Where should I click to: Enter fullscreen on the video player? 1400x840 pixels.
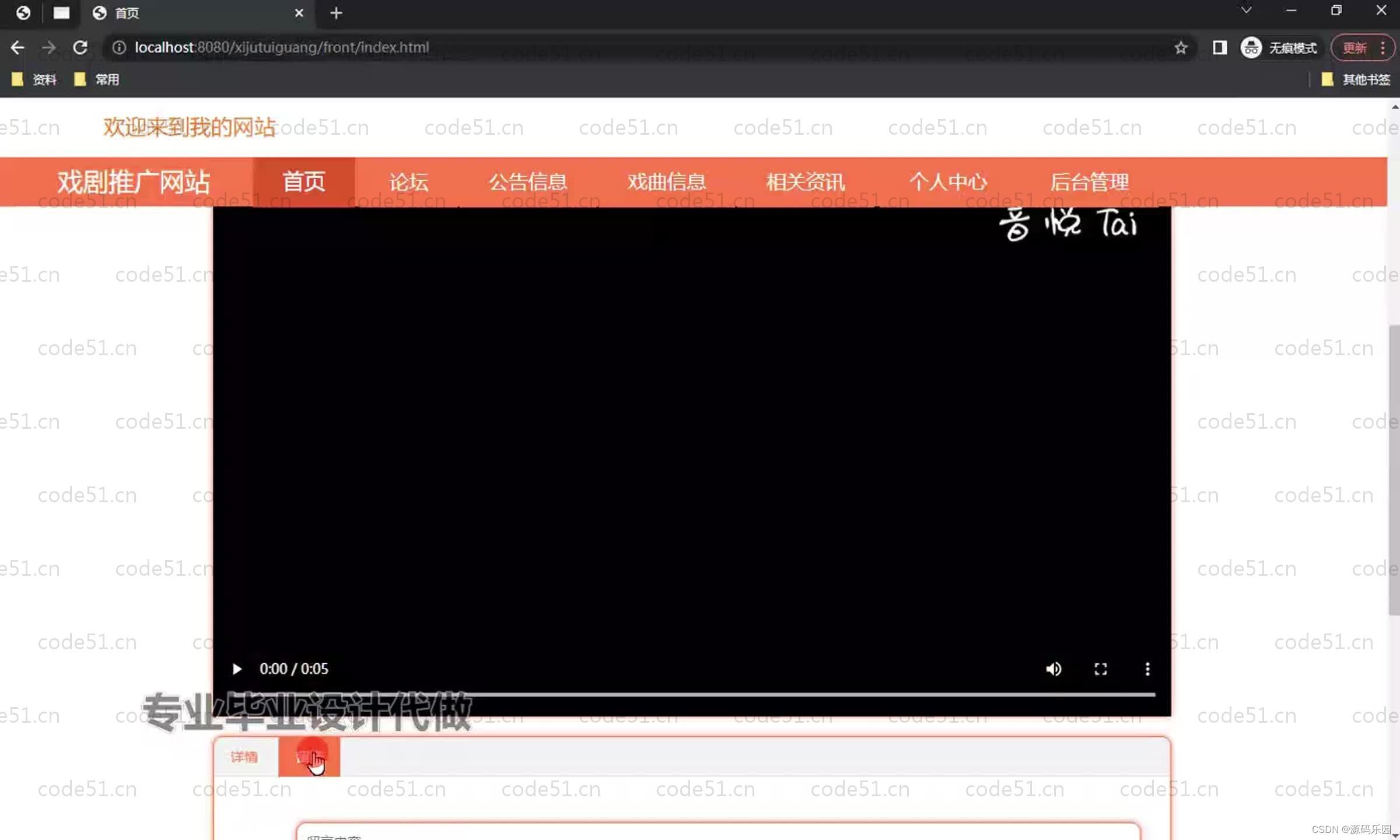(x=1100, y=668)
